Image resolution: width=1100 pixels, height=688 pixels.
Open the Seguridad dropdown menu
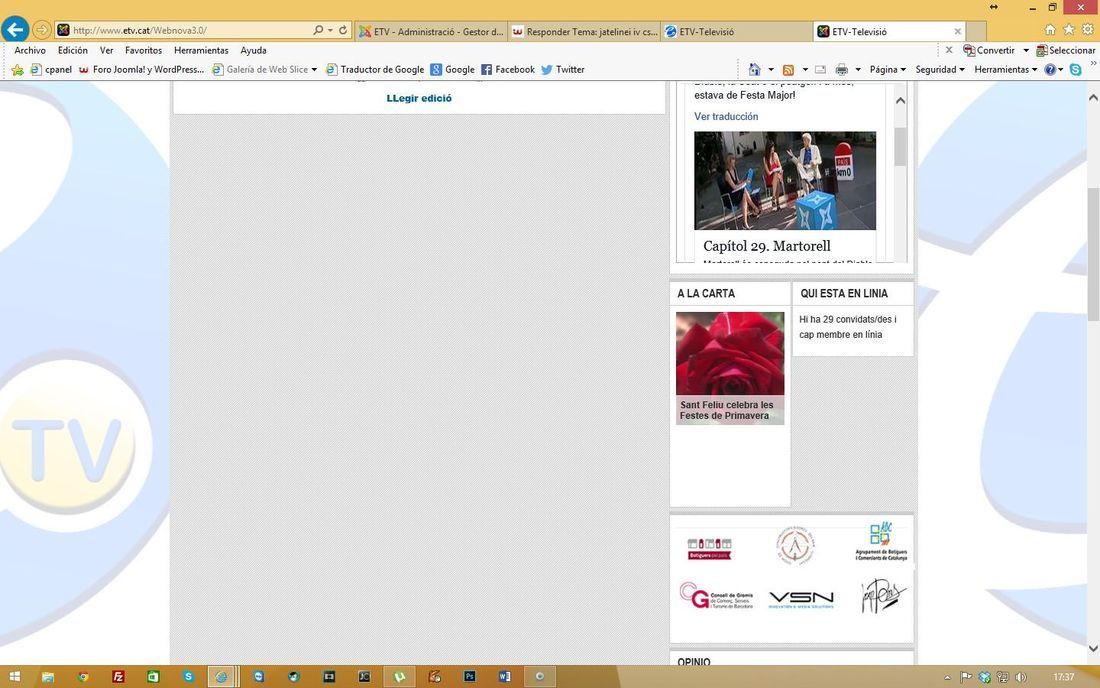(x=940, y=69)
